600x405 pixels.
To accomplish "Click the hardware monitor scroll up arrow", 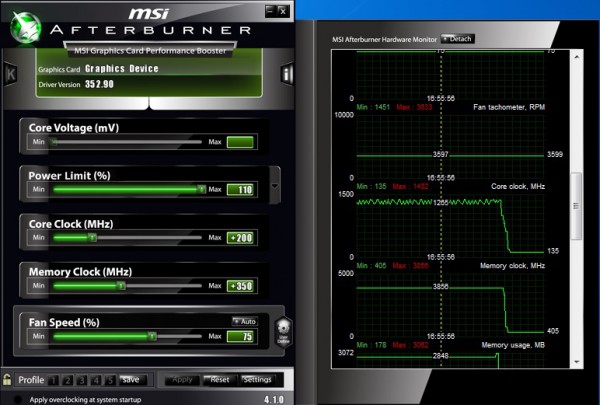I will point(577,57).
